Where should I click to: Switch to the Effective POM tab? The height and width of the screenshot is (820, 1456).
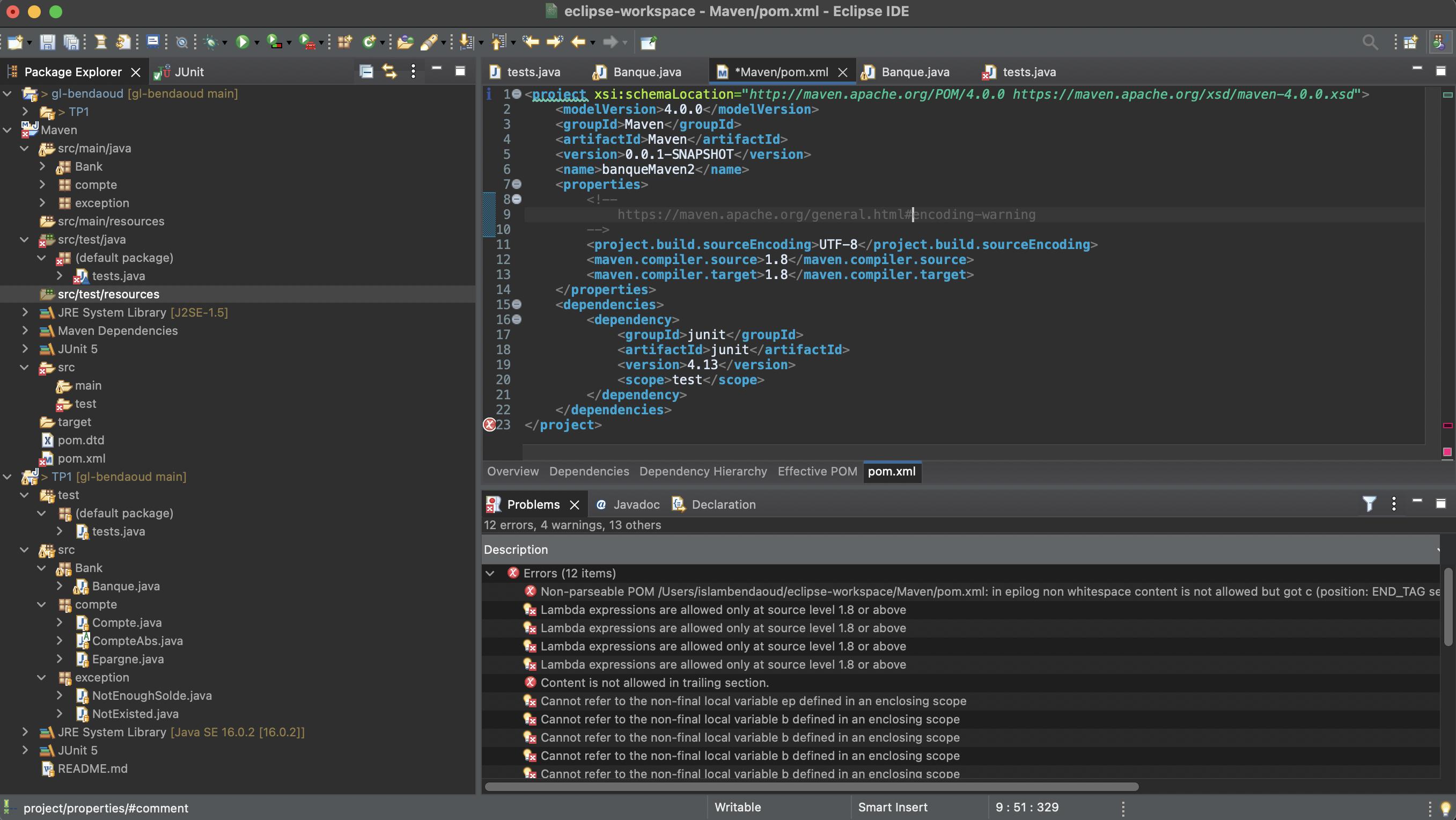pos(817,472)
